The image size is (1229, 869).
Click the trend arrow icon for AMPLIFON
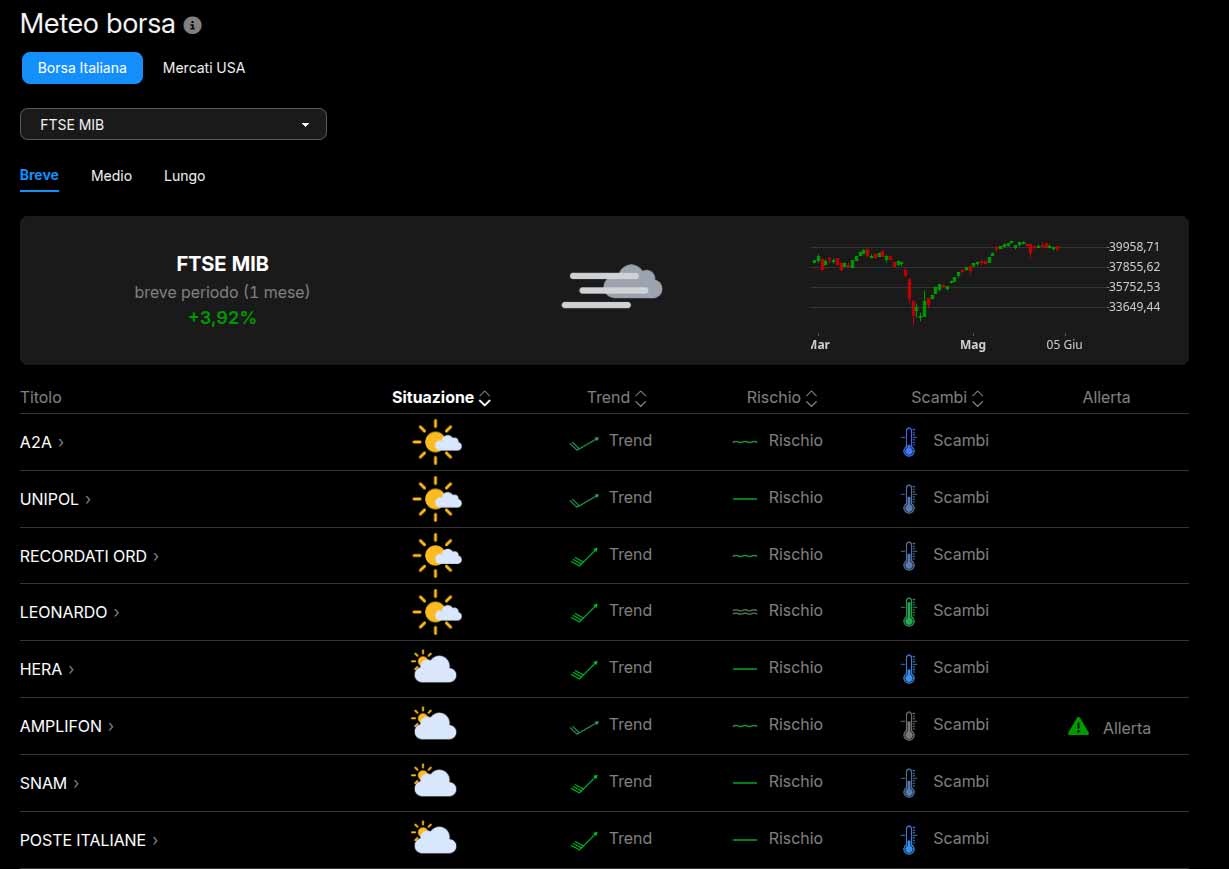coord(584,726)
